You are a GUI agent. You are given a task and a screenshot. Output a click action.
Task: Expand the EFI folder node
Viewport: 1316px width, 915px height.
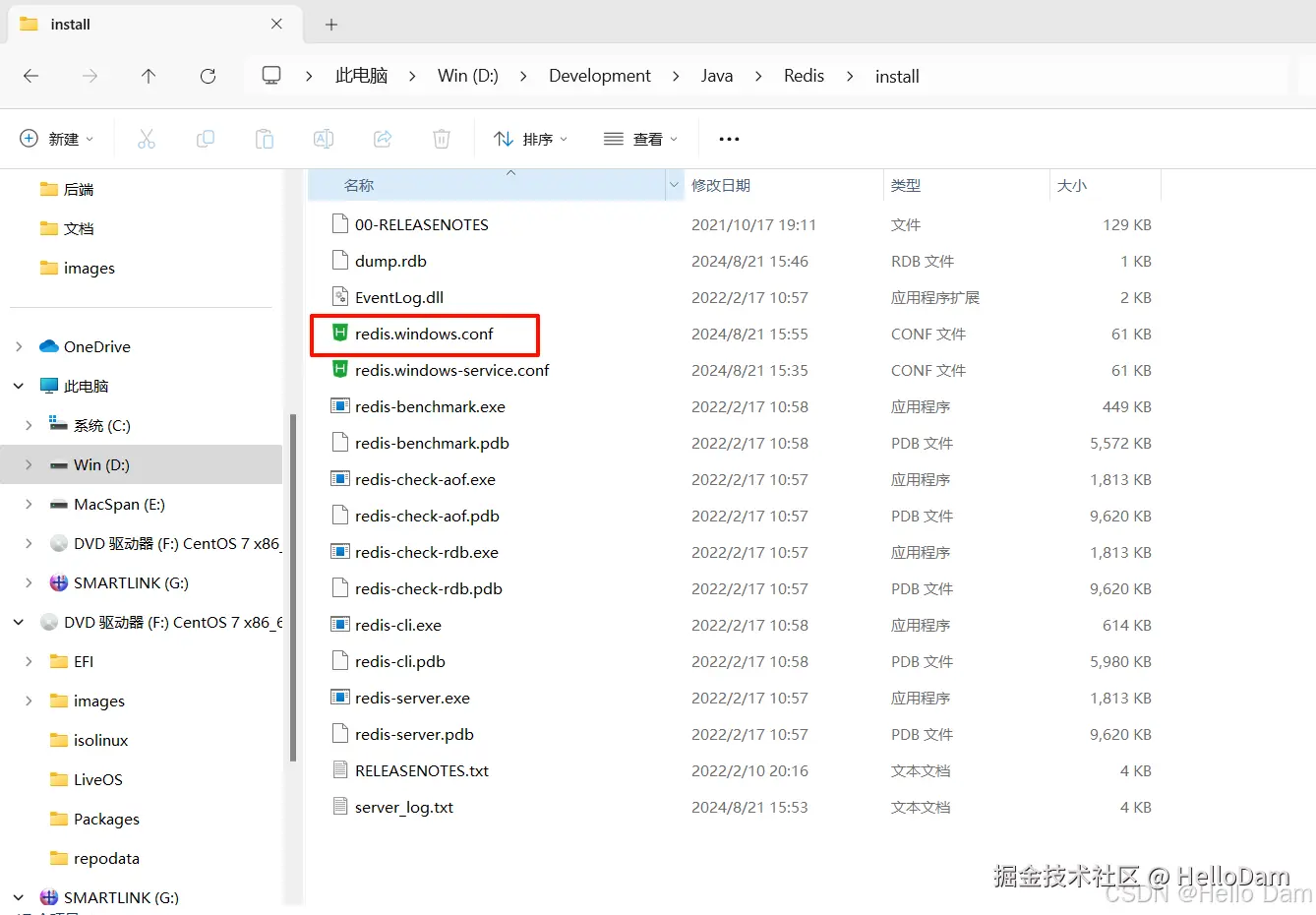[29, 661]
